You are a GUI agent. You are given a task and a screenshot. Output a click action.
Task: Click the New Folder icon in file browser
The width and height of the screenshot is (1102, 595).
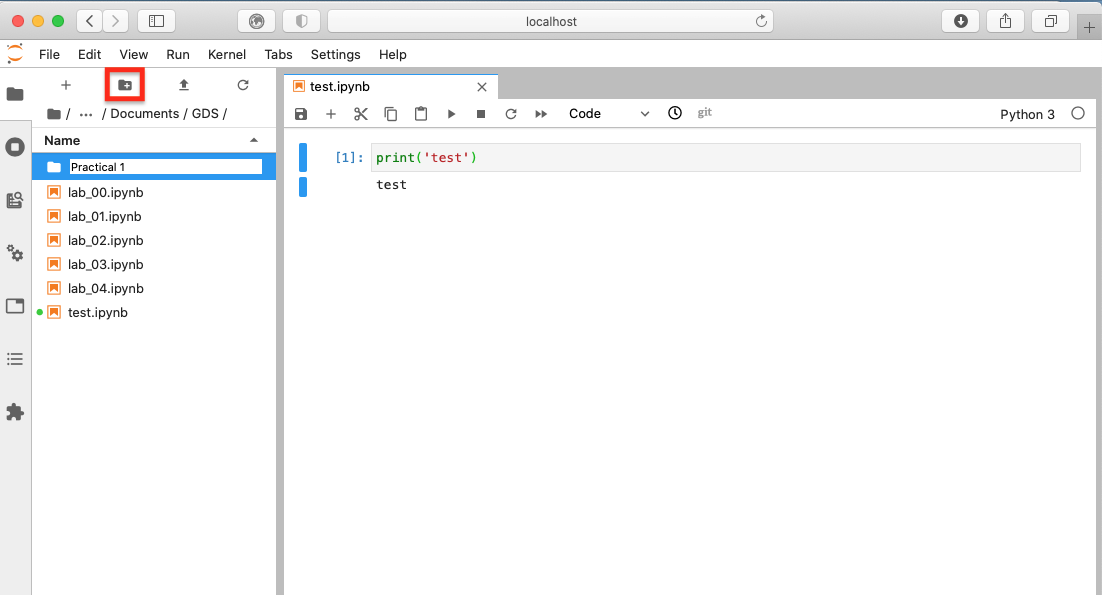click(x=125, y=86)
